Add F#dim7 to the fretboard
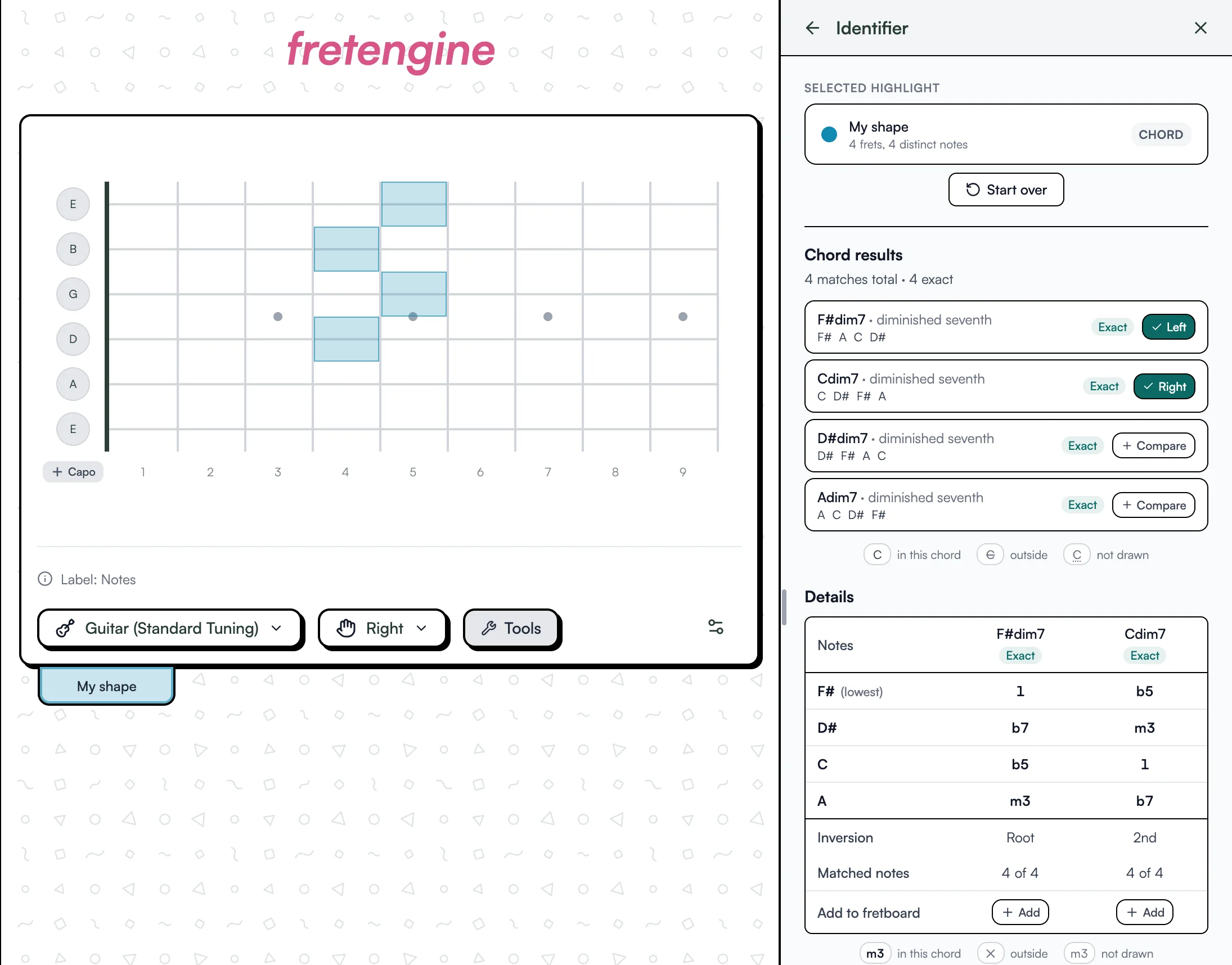 point(1020,913)
